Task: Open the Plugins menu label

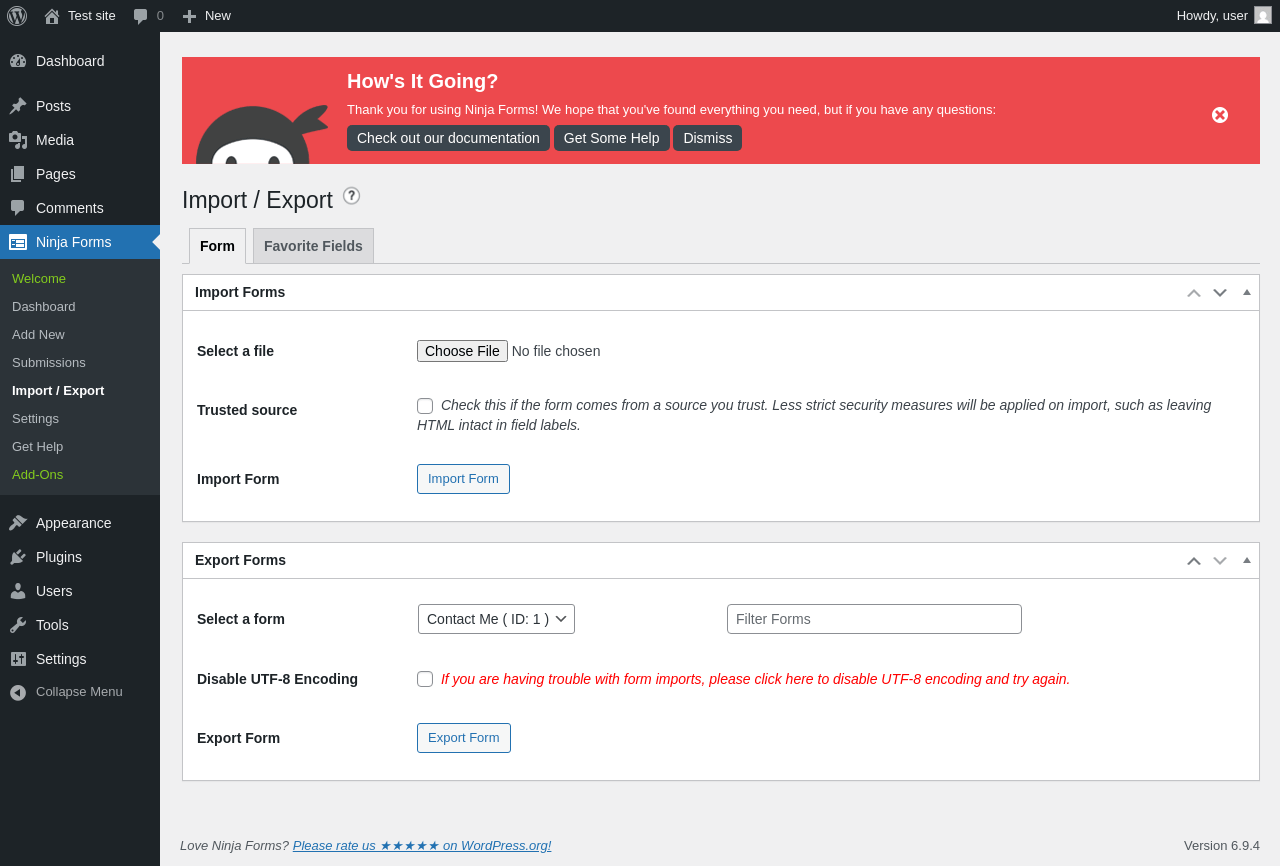Action: pyautogui.click(x=59, y=557)
